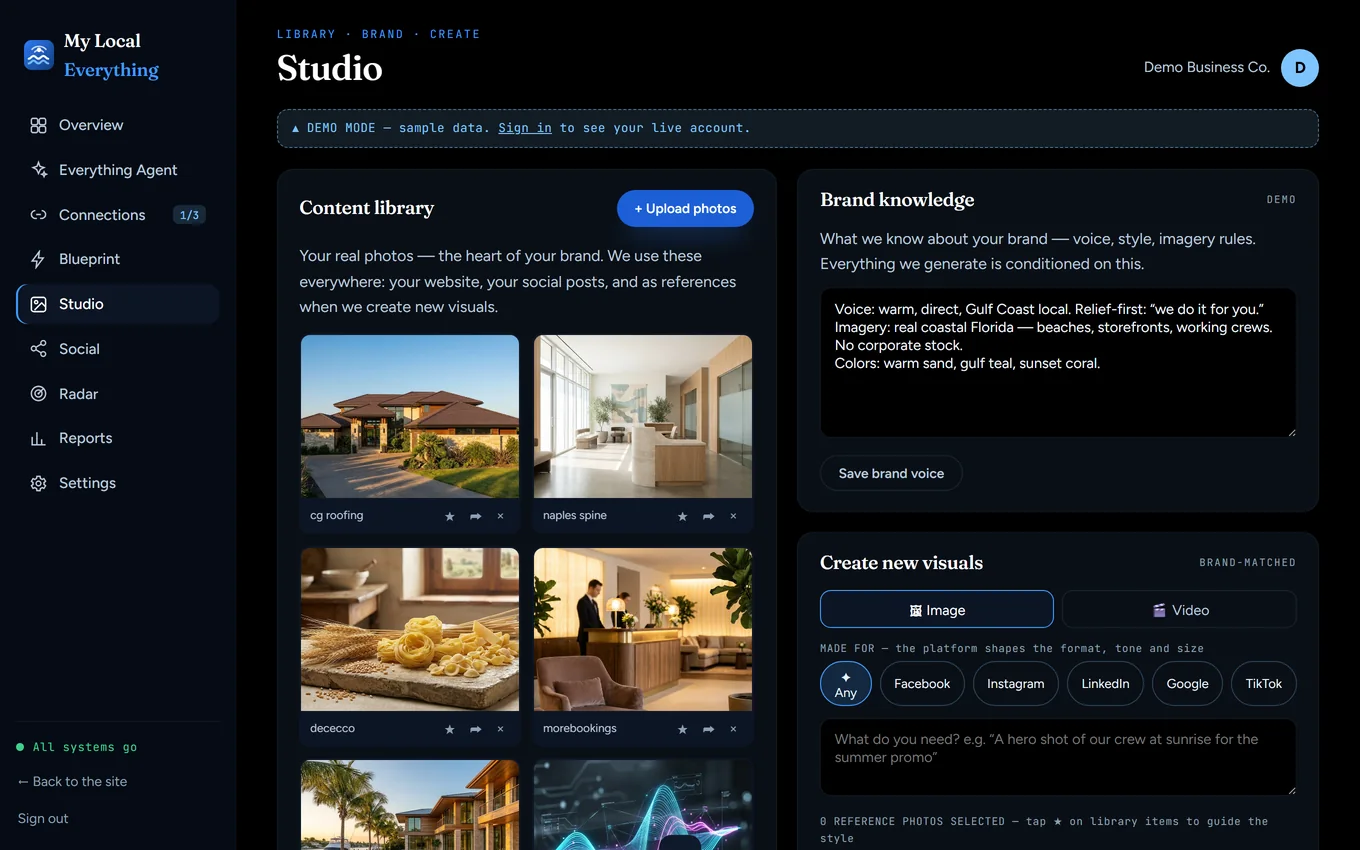This screenshot has height=850, width=1360.
Task: Click the Social share-nodes icon
Action: (38, 349)
